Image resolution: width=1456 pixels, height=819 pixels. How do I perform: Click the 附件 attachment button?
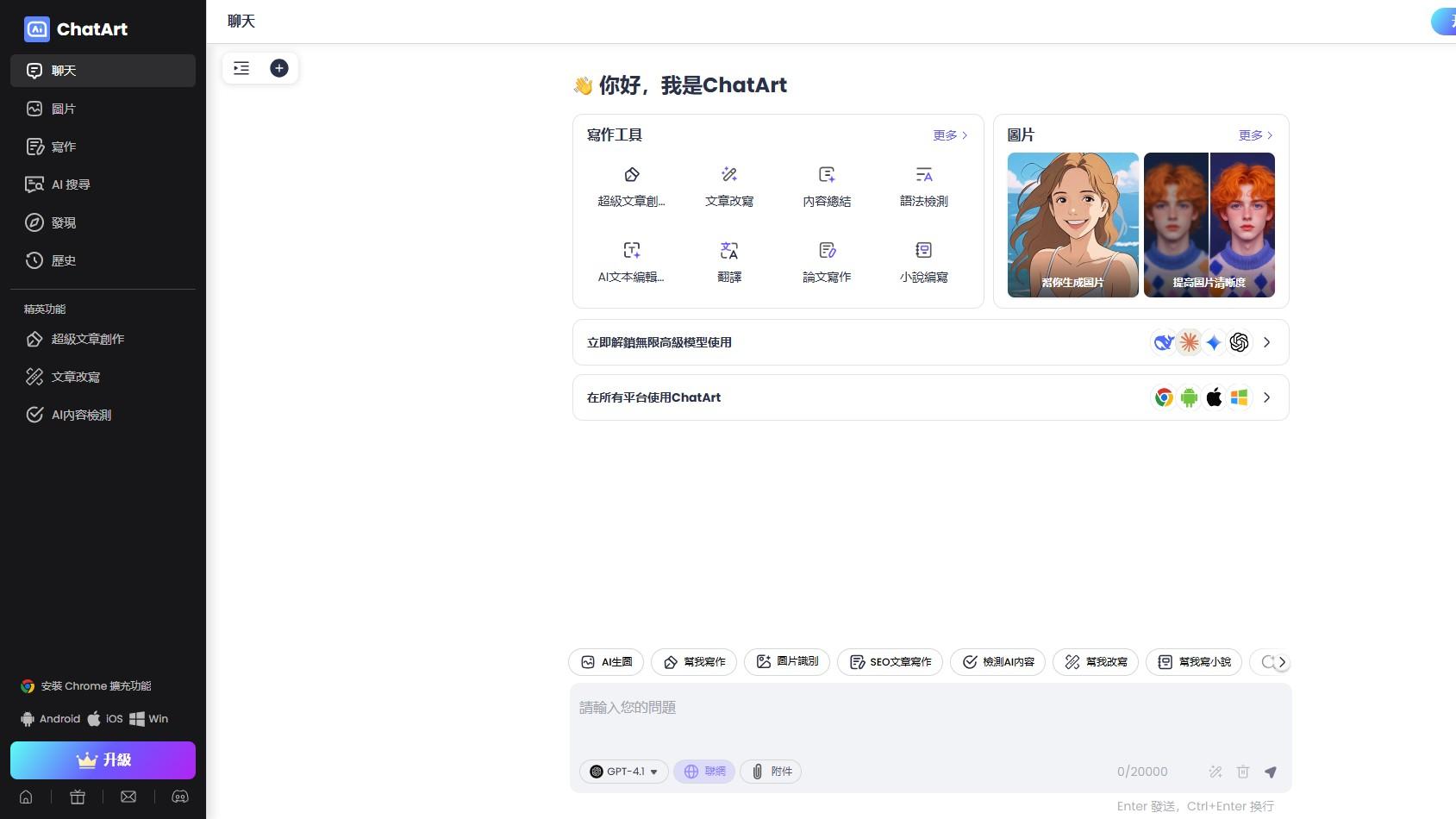pos(771,772)
